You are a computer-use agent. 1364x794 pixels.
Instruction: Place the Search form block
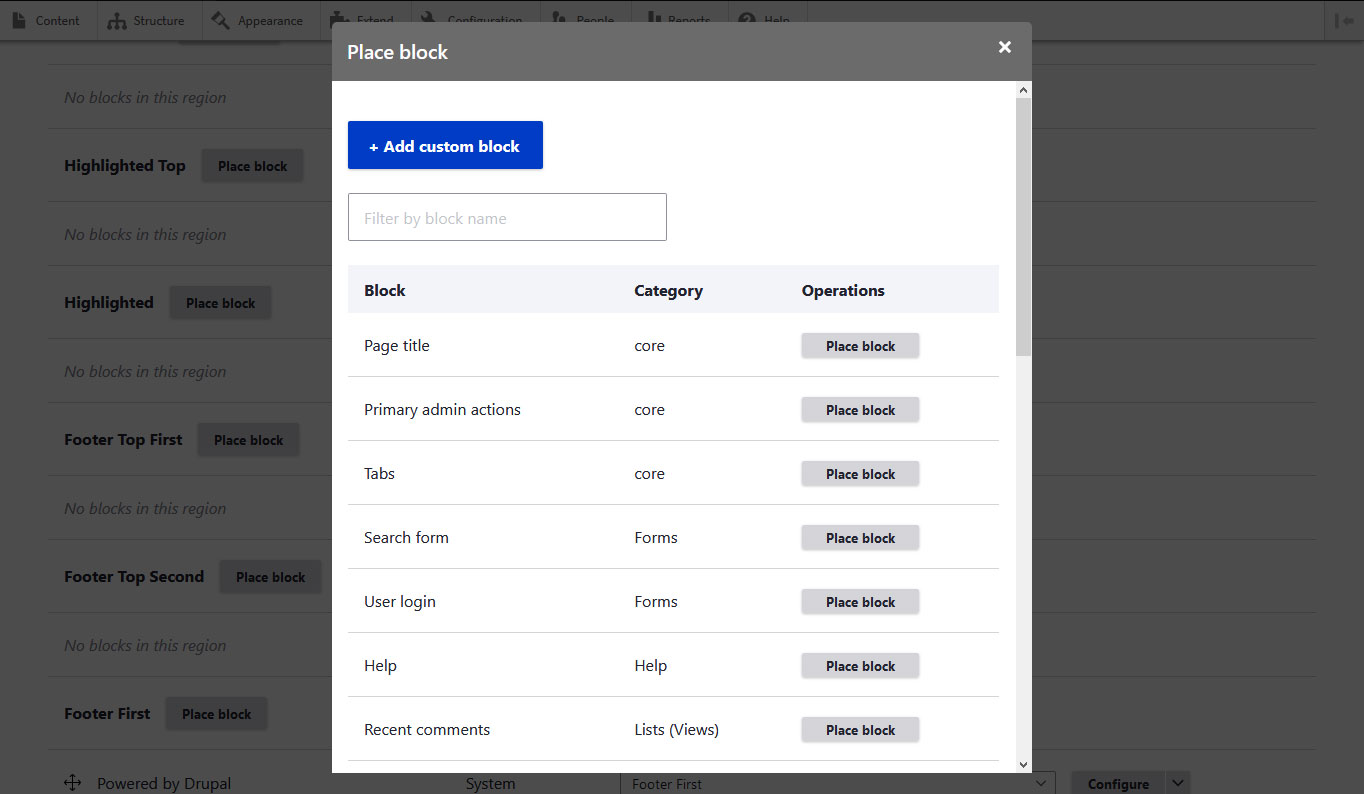coord(860,538)
